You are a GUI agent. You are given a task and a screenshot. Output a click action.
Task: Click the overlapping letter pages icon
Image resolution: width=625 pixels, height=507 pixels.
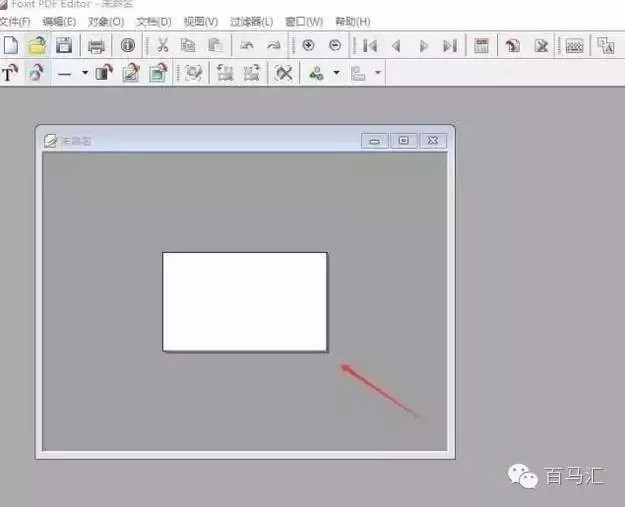605,45
